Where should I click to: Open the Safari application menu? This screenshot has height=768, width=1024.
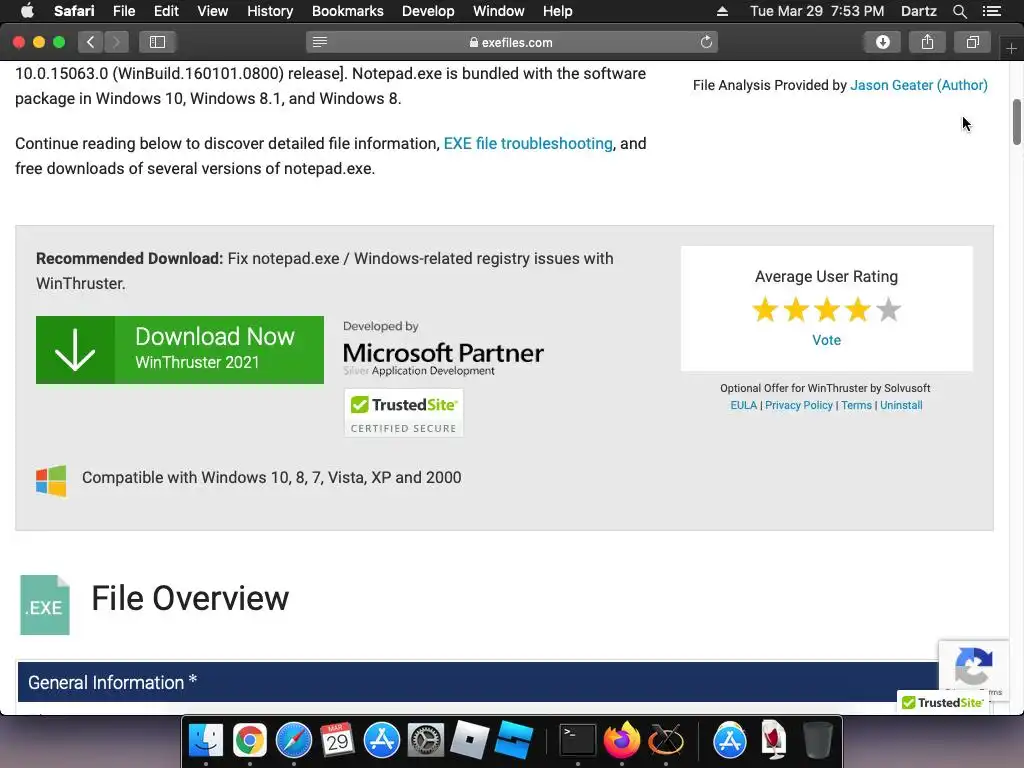tap(74, 11)
